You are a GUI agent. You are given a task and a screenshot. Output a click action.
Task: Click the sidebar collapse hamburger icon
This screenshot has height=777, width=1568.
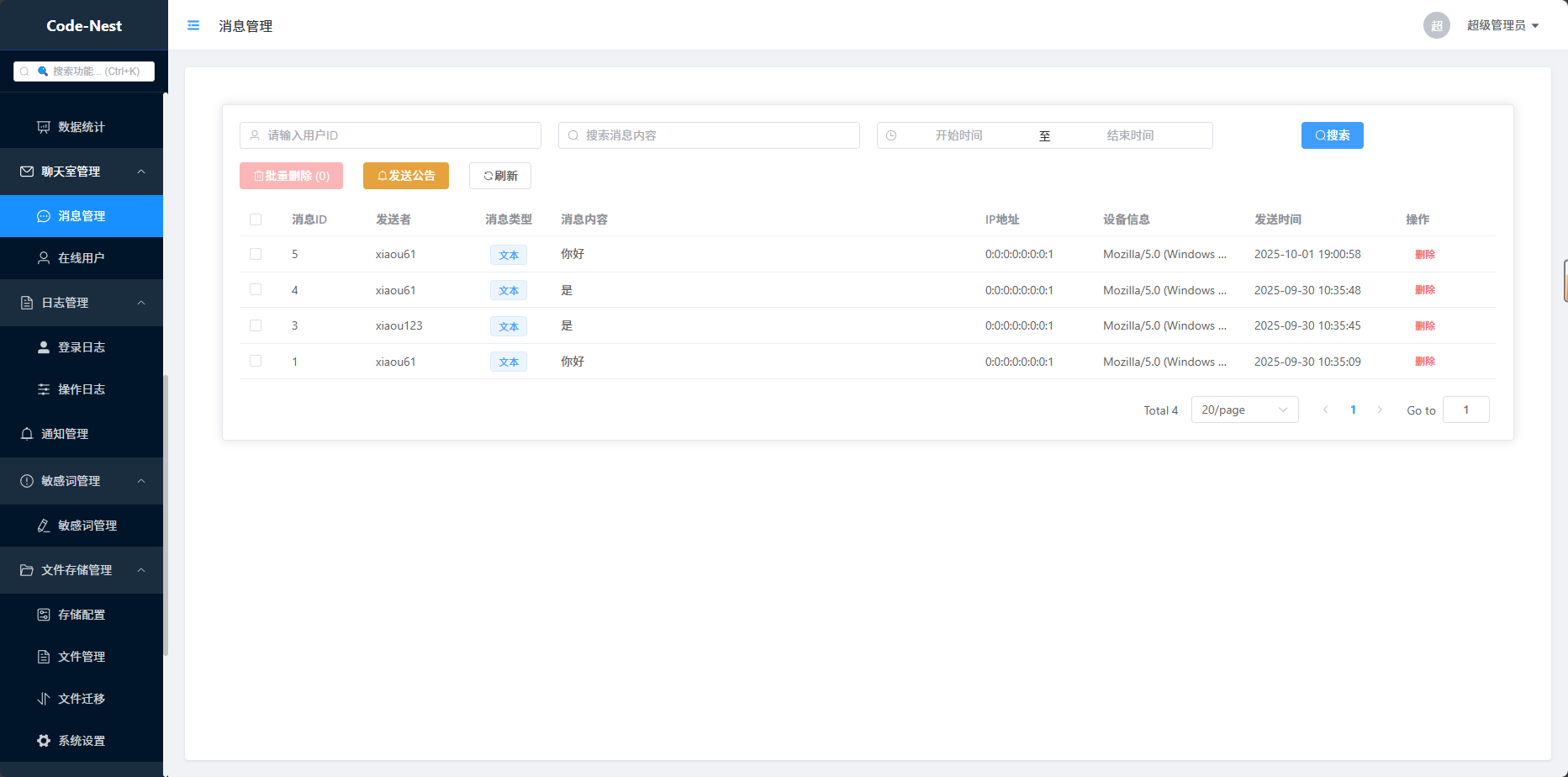[x=193, y=26]
